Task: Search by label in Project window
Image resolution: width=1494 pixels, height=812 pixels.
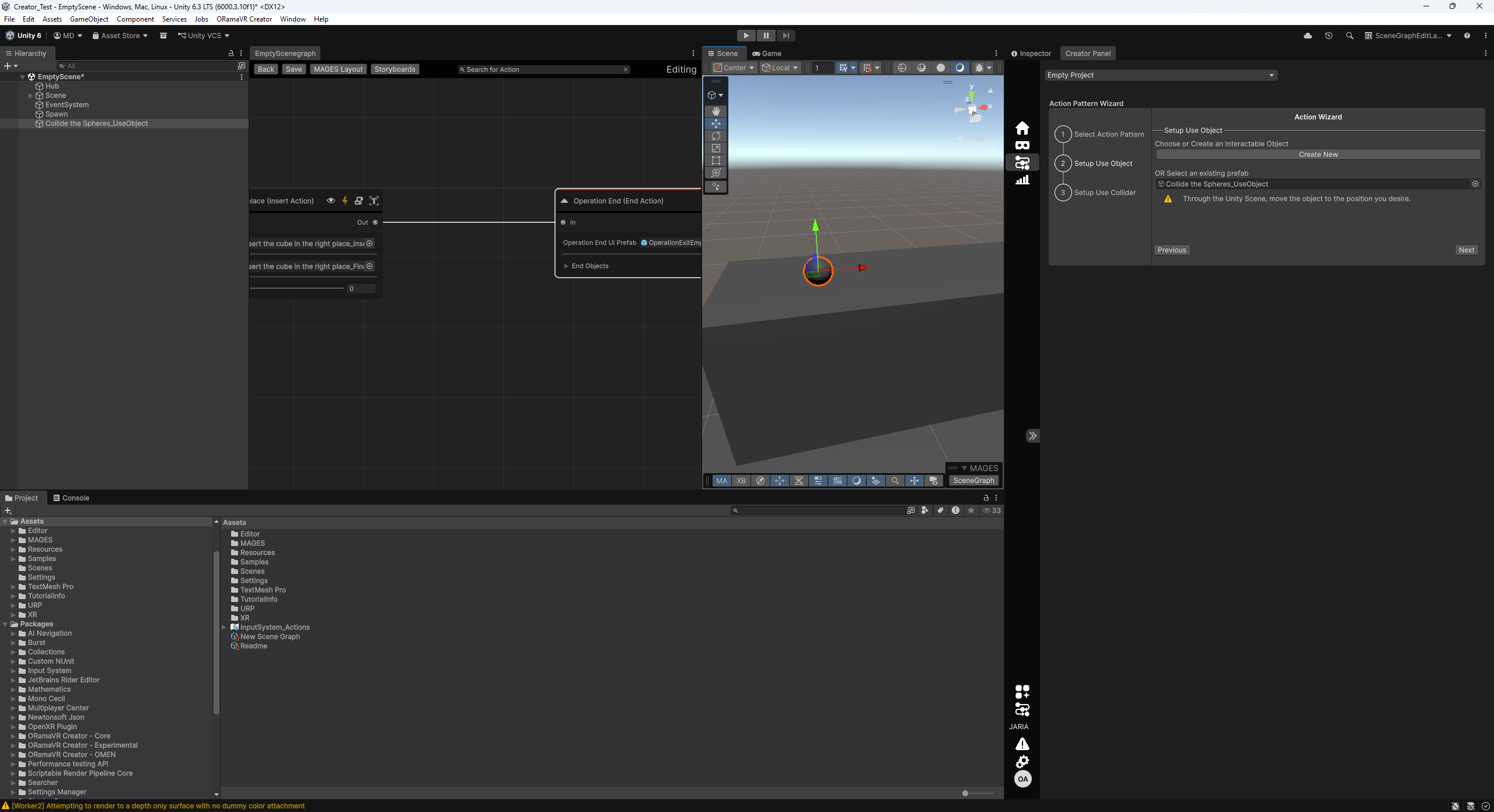Action: (940, 510)
